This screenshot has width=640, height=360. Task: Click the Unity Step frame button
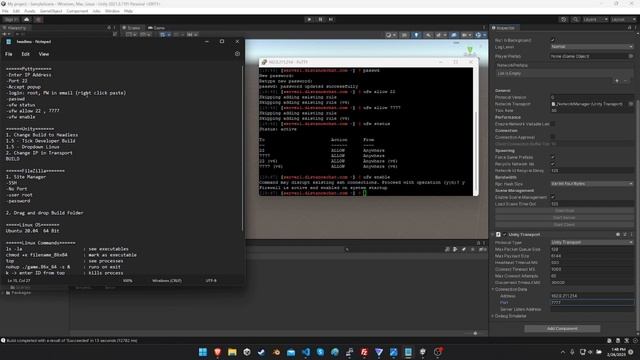(331, 19)
